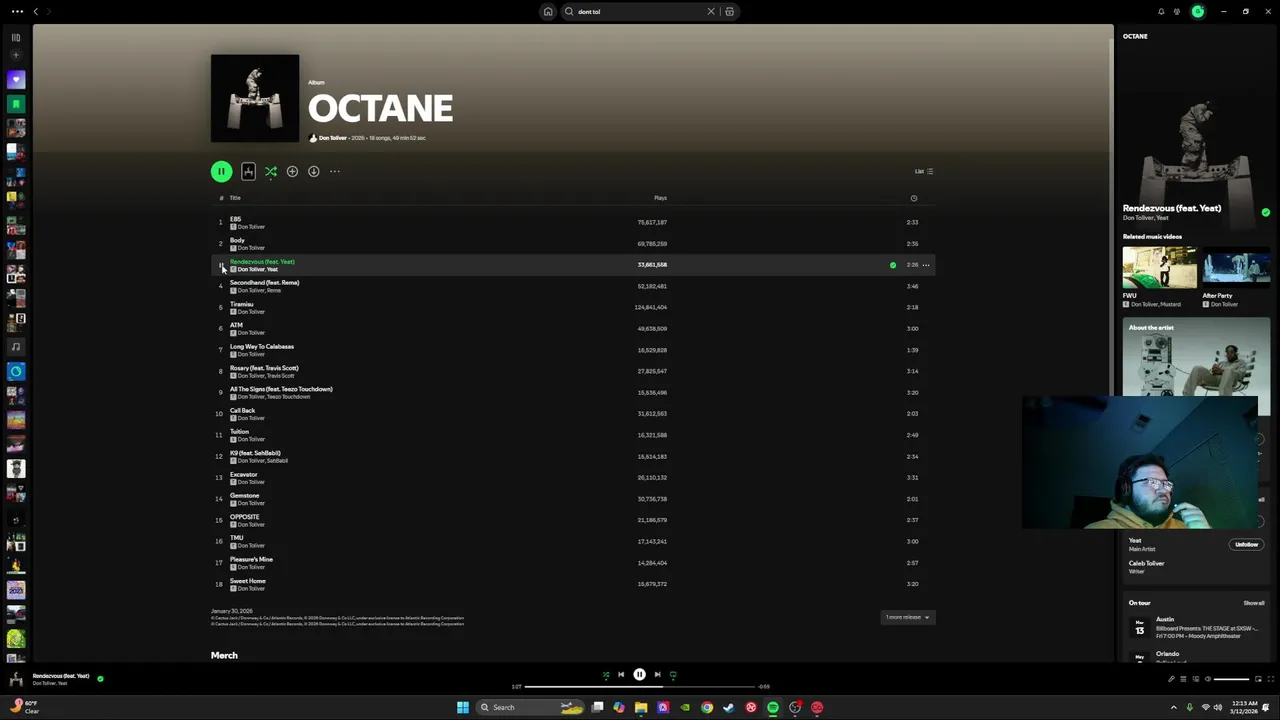1280x720 pixels.
Task: Pause the OCTANE album with the green button
Action: pos(221,172)
